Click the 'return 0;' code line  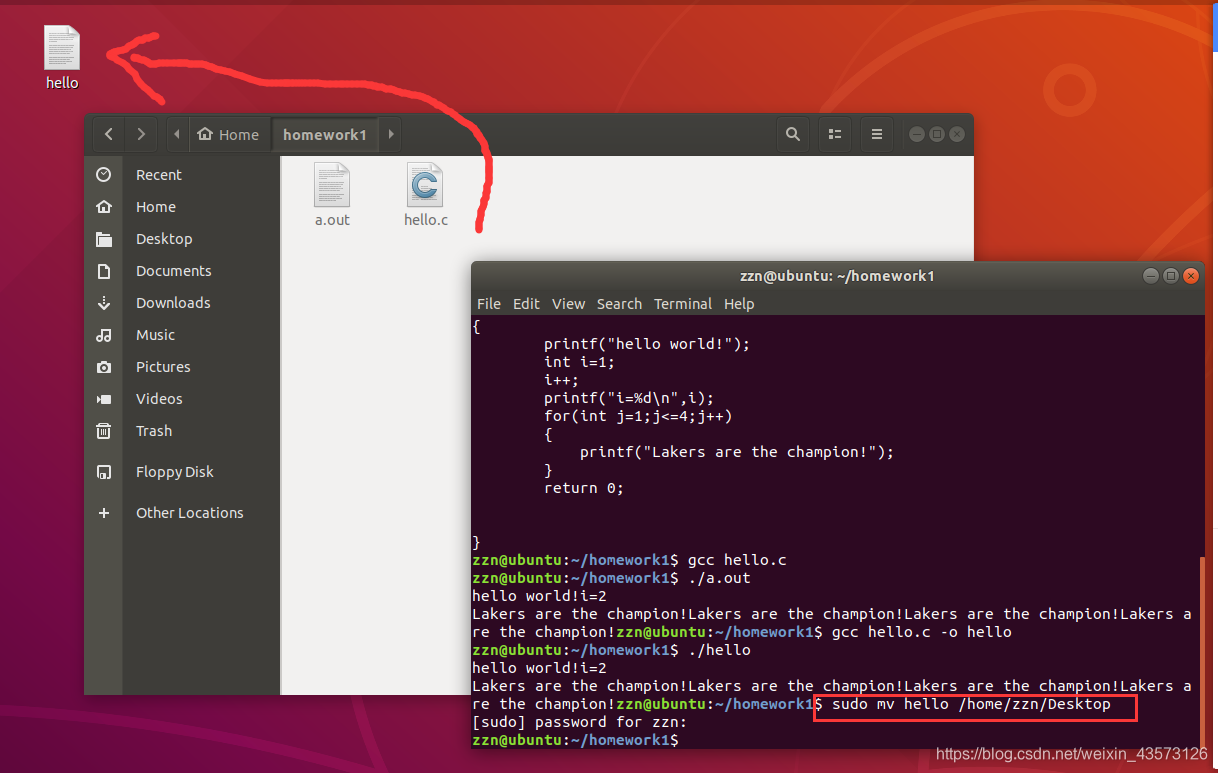point(583,488)
